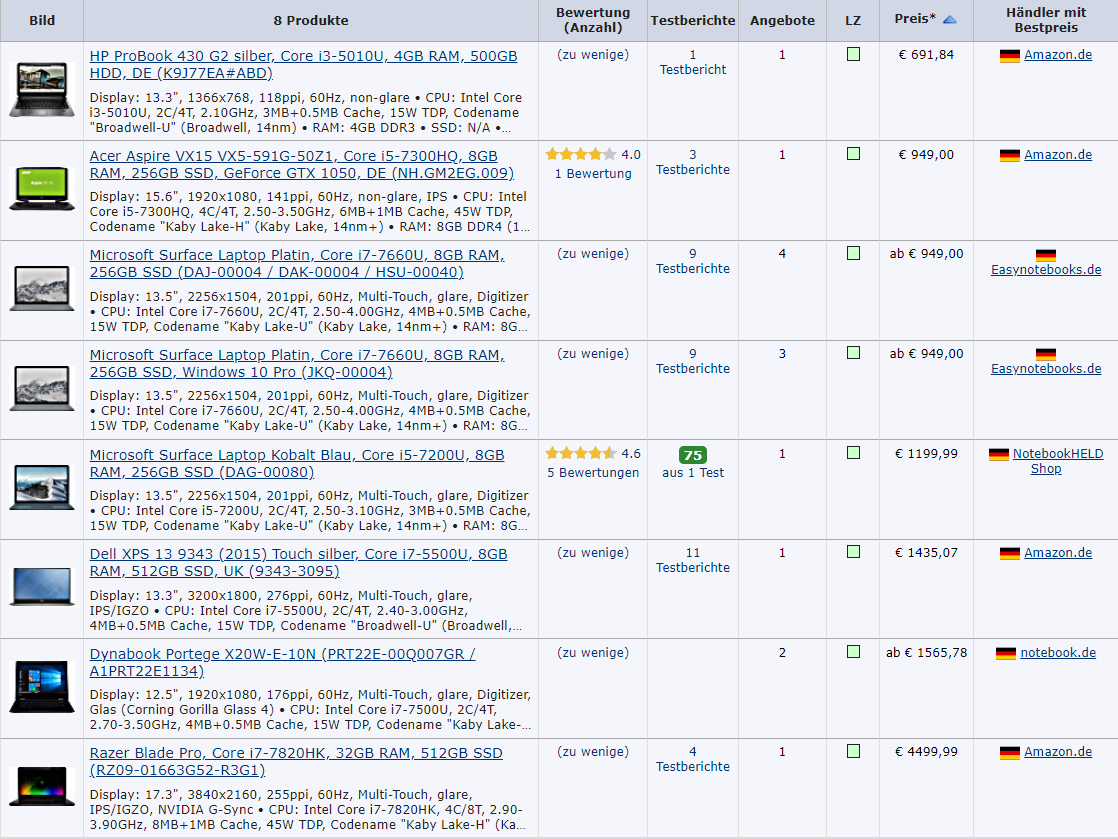The width and height of the screenshot is (1118, 839).
Task: Open Surface Laptop Platin DAJ-00004 link
Action: pos(297,263)
